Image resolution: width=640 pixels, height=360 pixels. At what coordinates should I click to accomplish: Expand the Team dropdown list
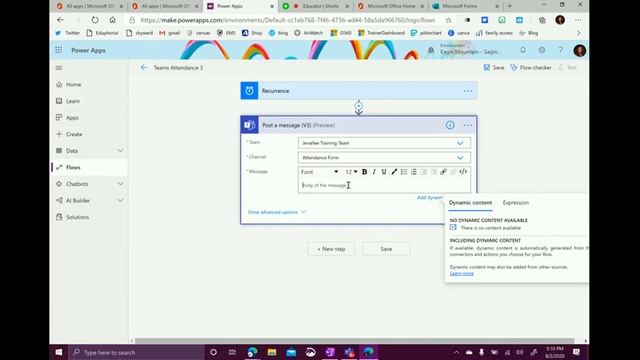[x=460, y=143]
